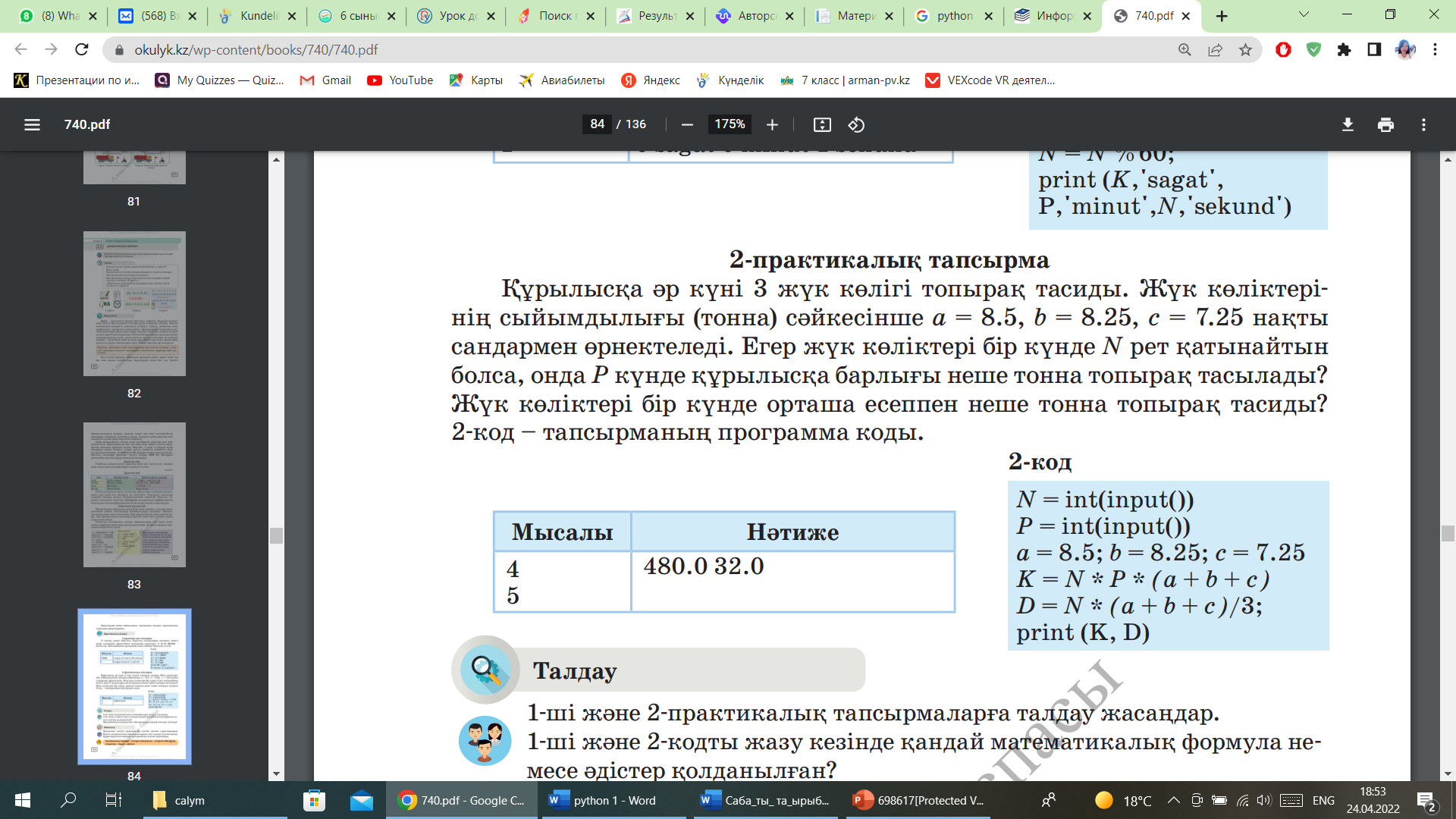Bookmark this page with star icon
1456x819 pixels.
1245,50
